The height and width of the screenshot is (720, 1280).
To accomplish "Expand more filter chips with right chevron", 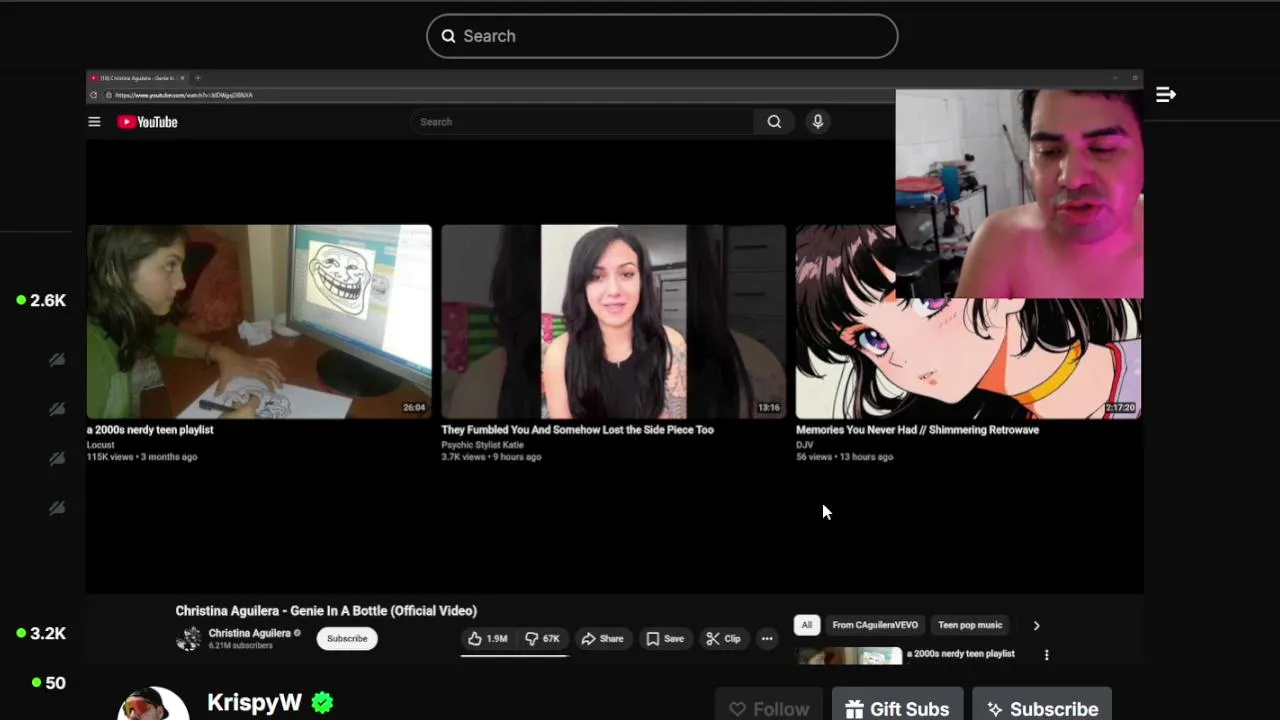I will click(1036, 625).
